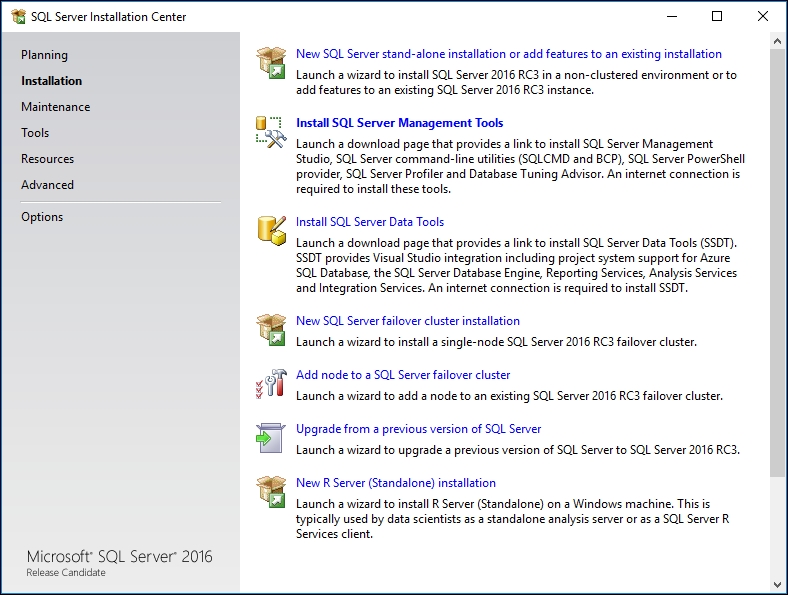Click the upgrade green arrow icon
This screenshot has height=595, width=788.
pos(271,438)
